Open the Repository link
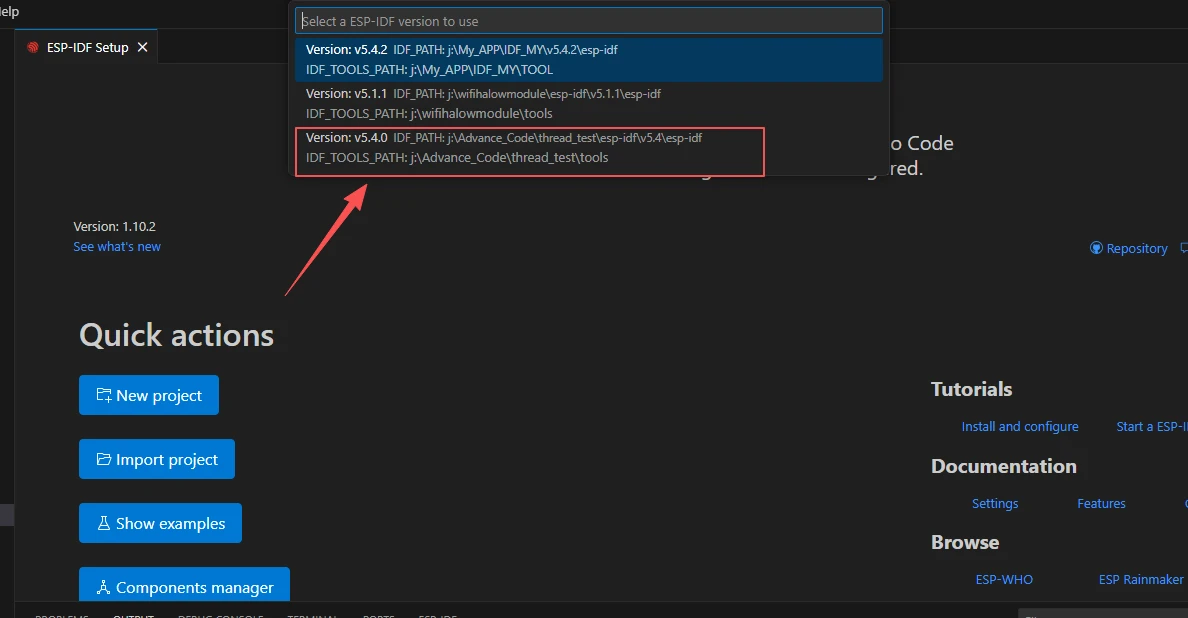The width and height of the screenshot is (1188, 618). click(1137, 248)
